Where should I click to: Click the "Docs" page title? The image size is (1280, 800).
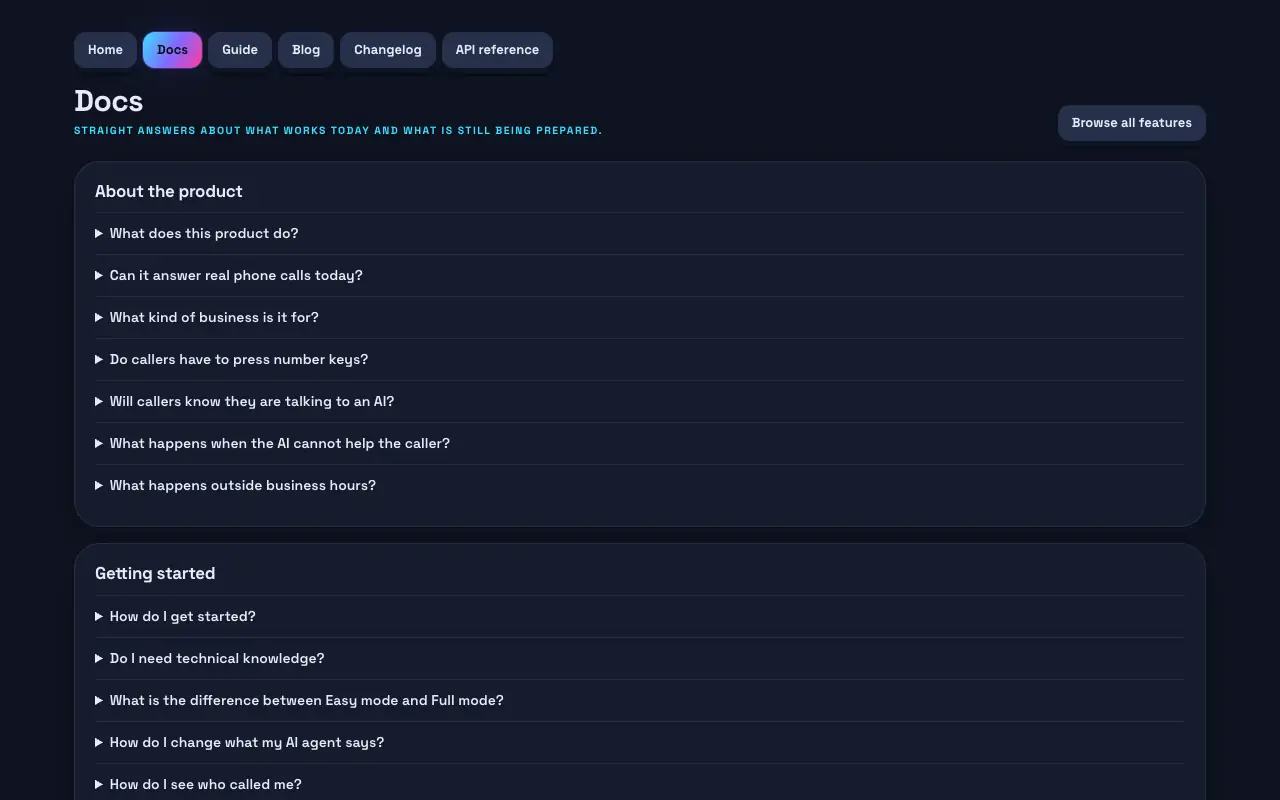(108, 101)
